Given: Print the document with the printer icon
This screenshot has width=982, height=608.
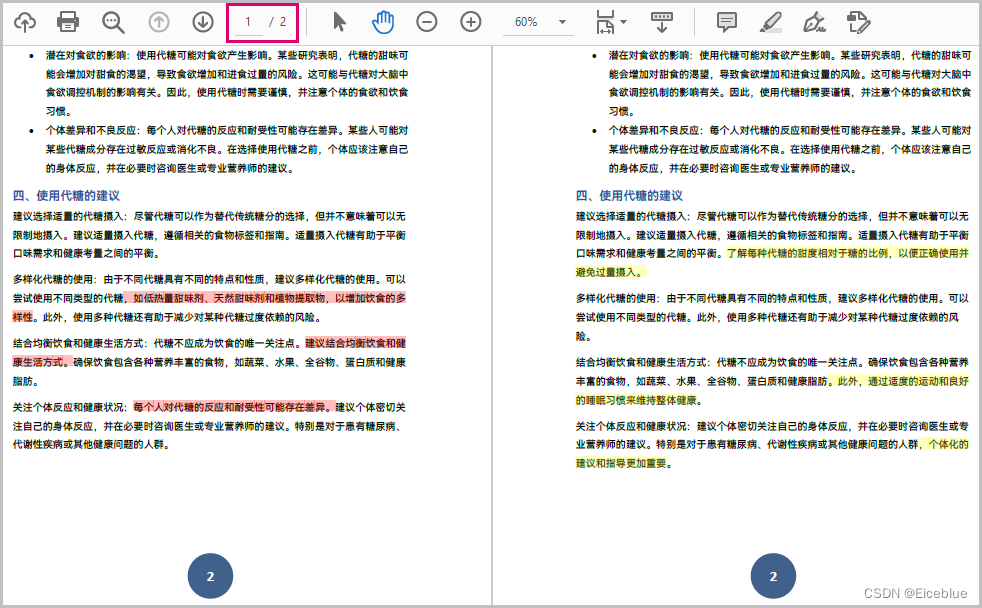Looking at the screenshot, I should pos(68,22).
